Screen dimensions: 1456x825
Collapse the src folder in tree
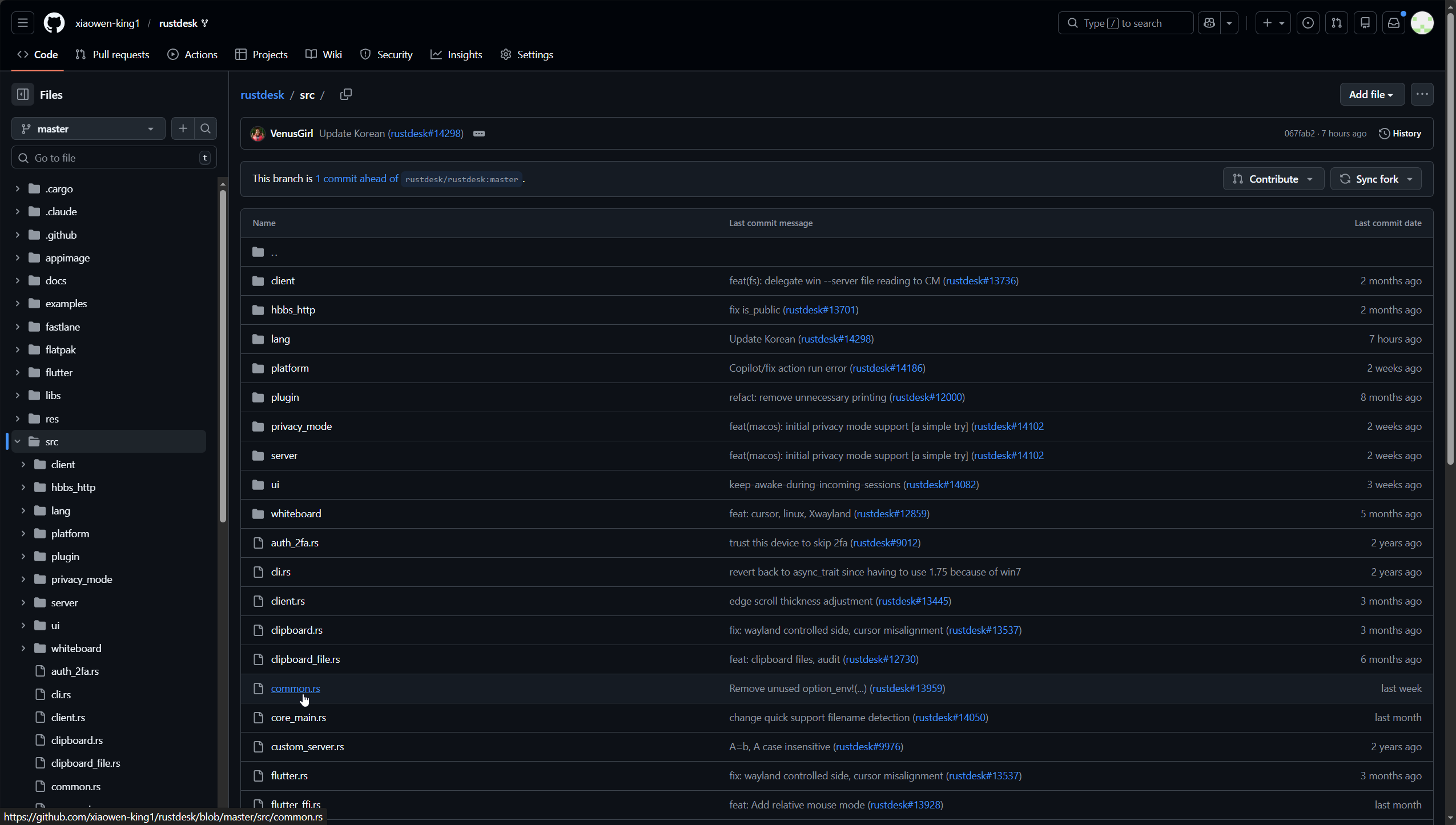(18, 441)
